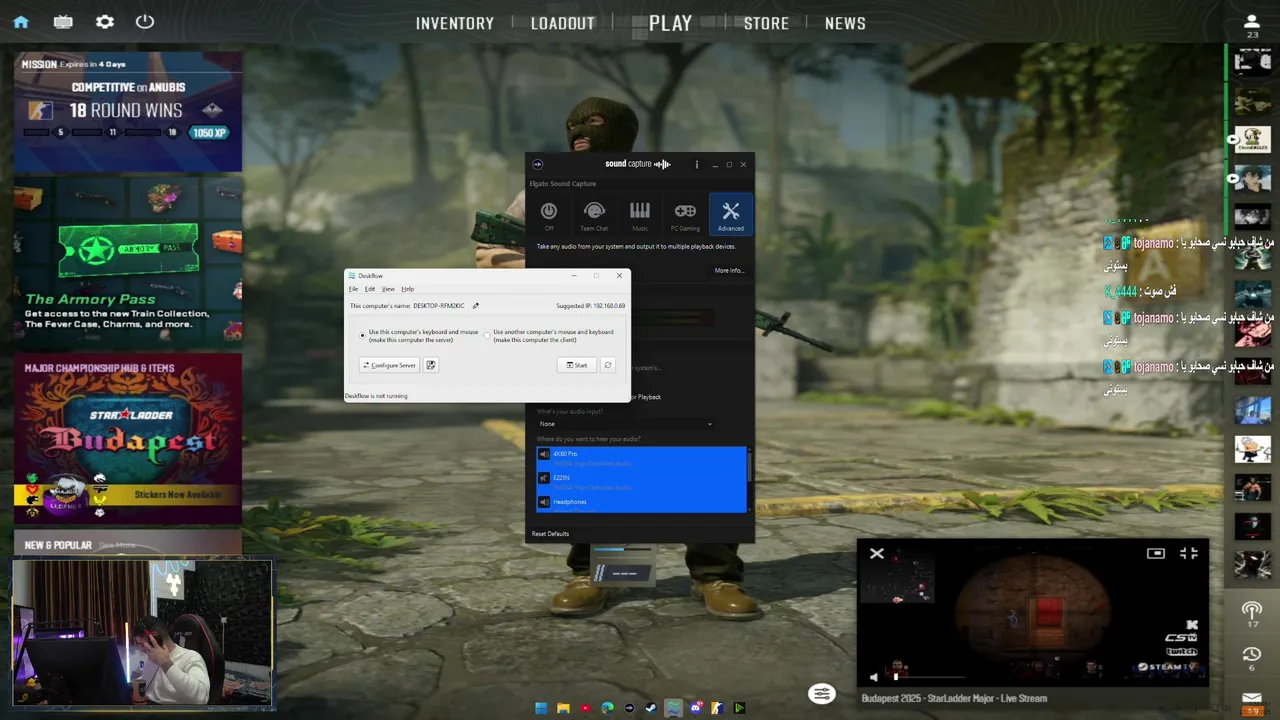Open Microsoft Edge from the taskbar

coord(607,708)
